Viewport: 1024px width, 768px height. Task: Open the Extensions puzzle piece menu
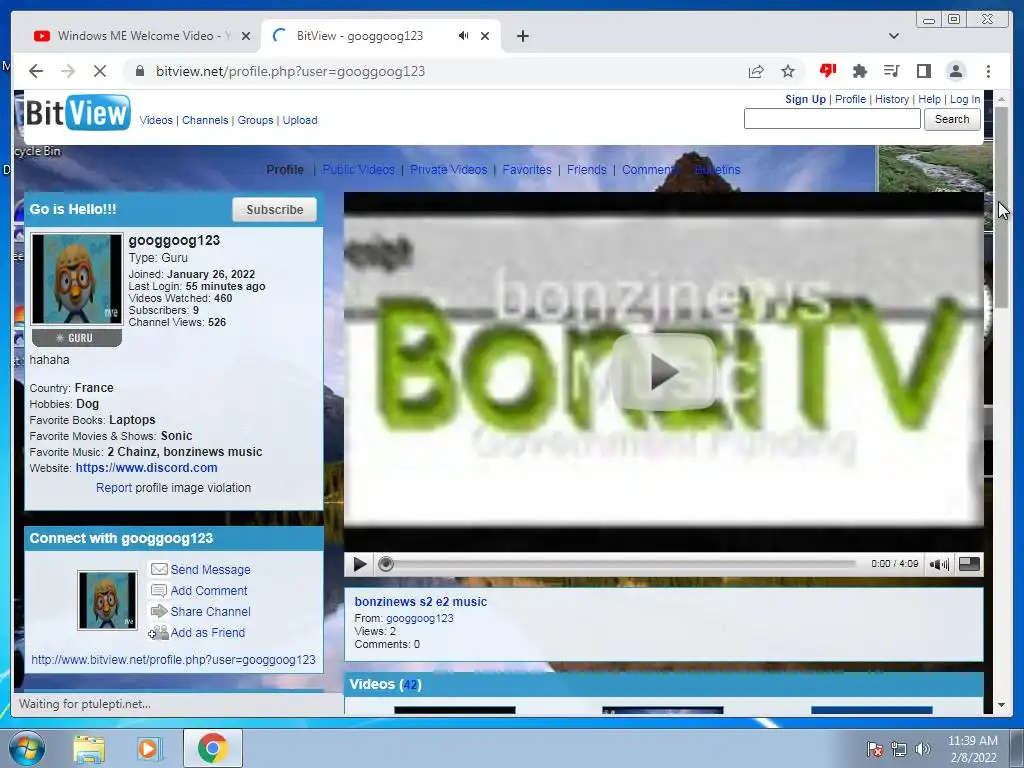859,71
